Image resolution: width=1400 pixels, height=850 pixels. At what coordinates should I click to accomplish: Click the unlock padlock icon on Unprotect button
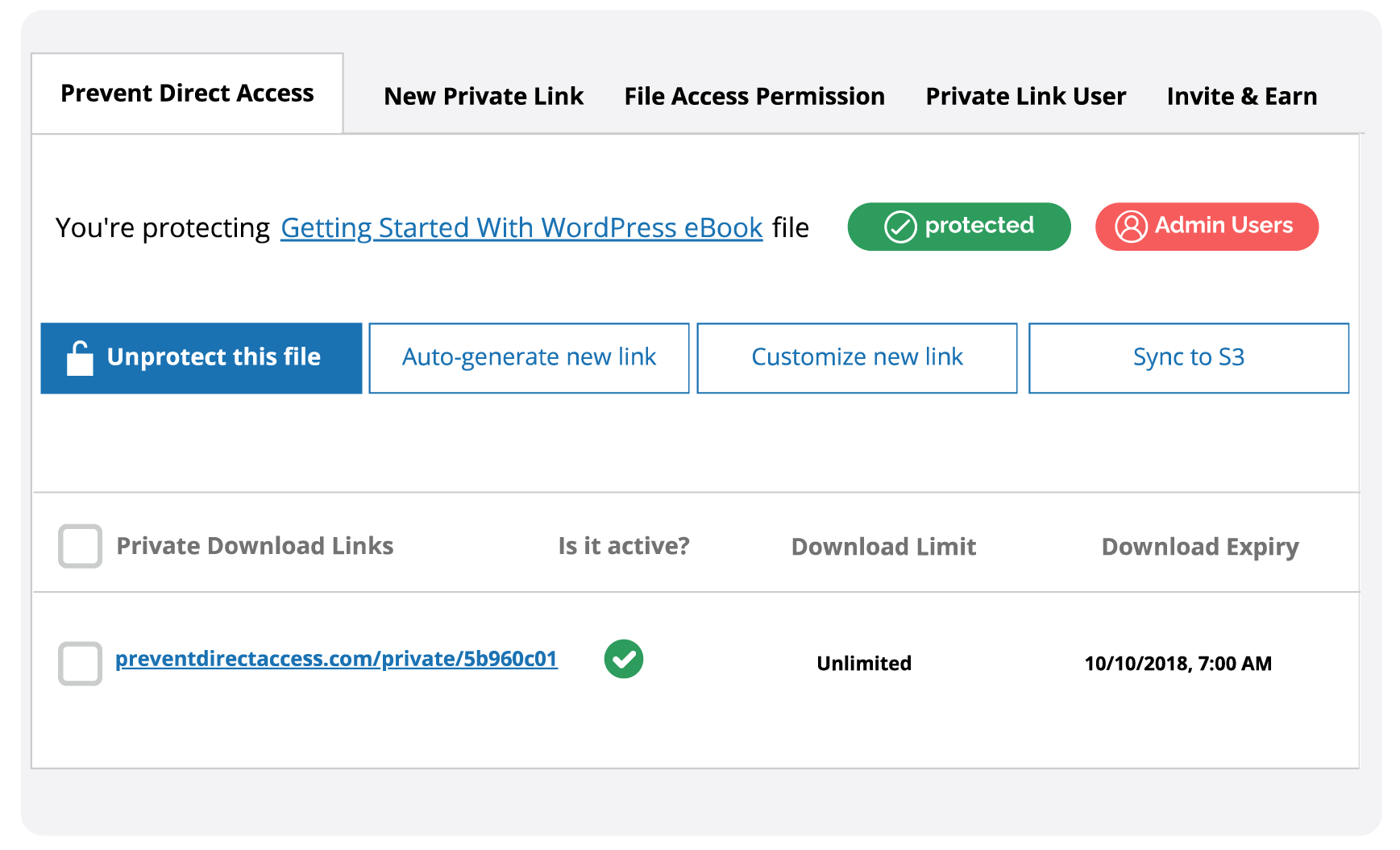click(80, 357)
